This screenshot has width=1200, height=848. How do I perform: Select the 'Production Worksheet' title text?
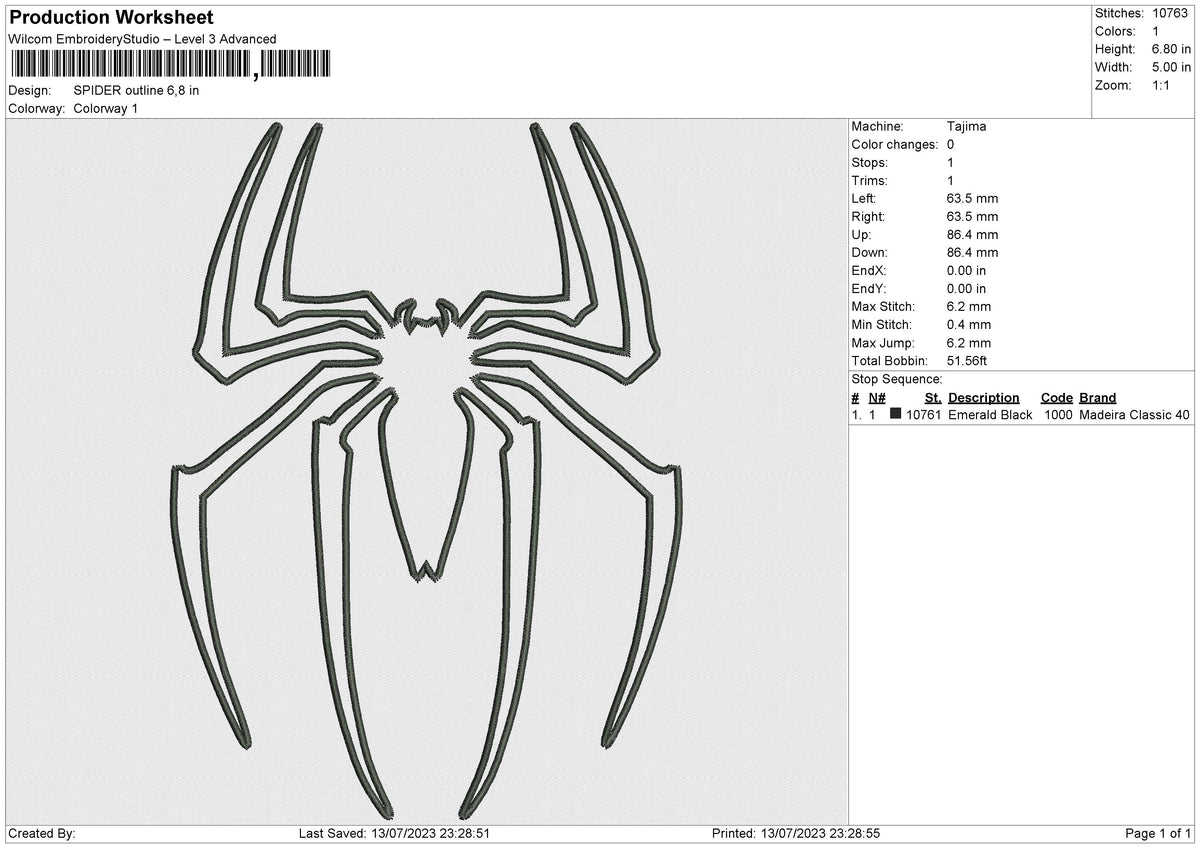[111, 18]
